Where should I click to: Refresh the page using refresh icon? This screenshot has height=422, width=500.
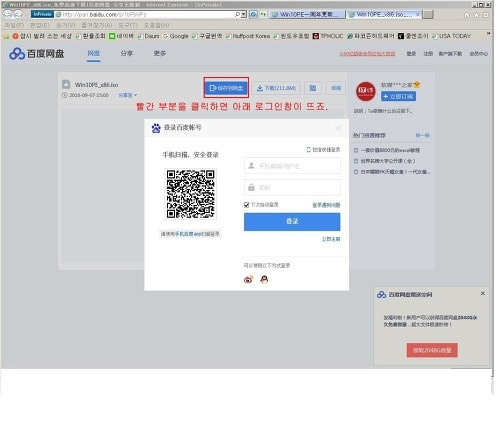pyautogui.click(x=264, y=14)
